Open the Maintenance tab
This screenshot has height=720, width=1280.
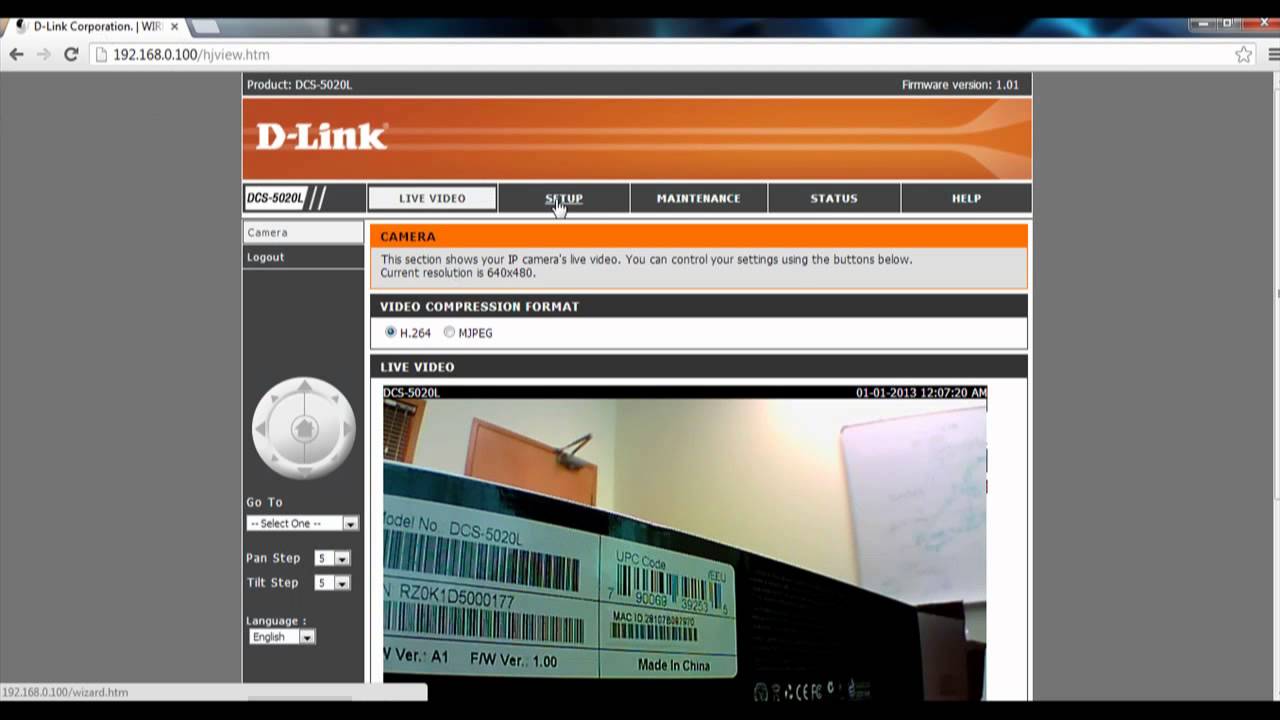pyautogui.click(x=698, y=198)
